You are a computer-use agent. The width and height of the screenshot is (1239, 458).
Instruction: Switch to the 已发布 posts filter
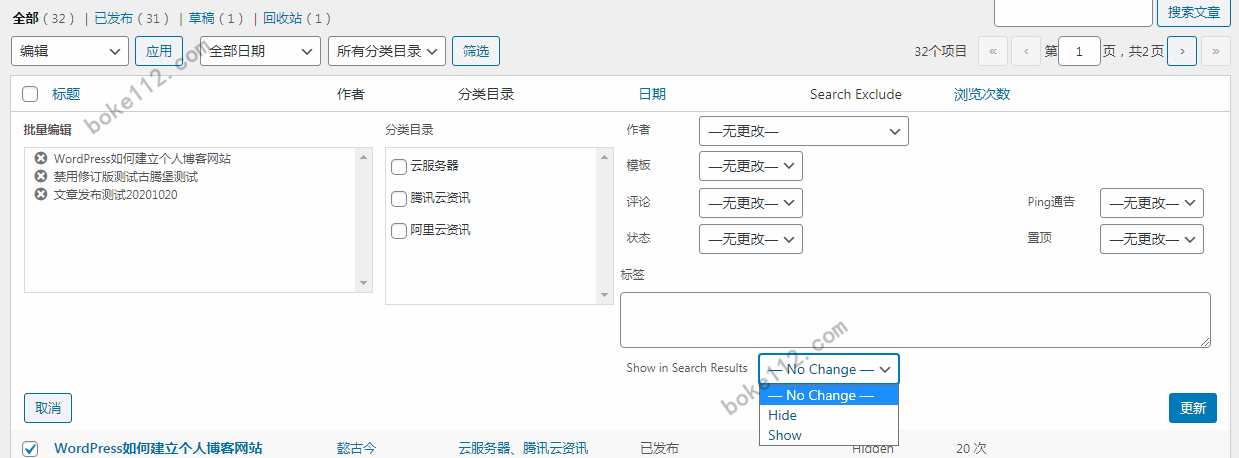tap(112, 18)
